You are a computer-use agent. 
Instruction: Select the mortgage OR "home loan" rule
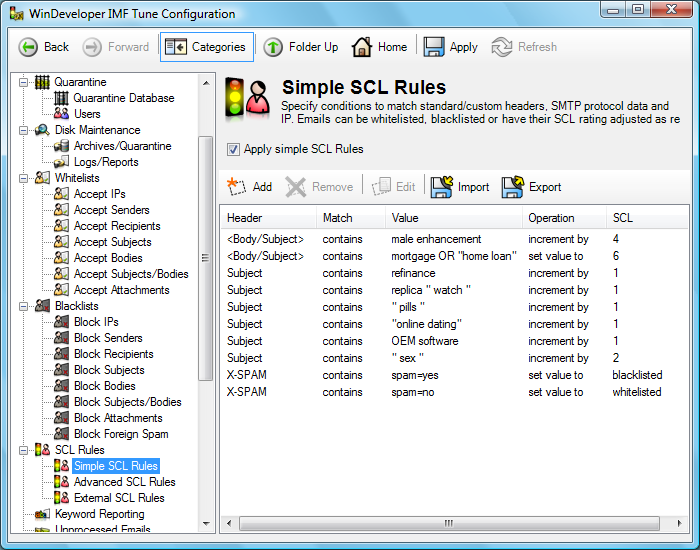coord(454,256)
